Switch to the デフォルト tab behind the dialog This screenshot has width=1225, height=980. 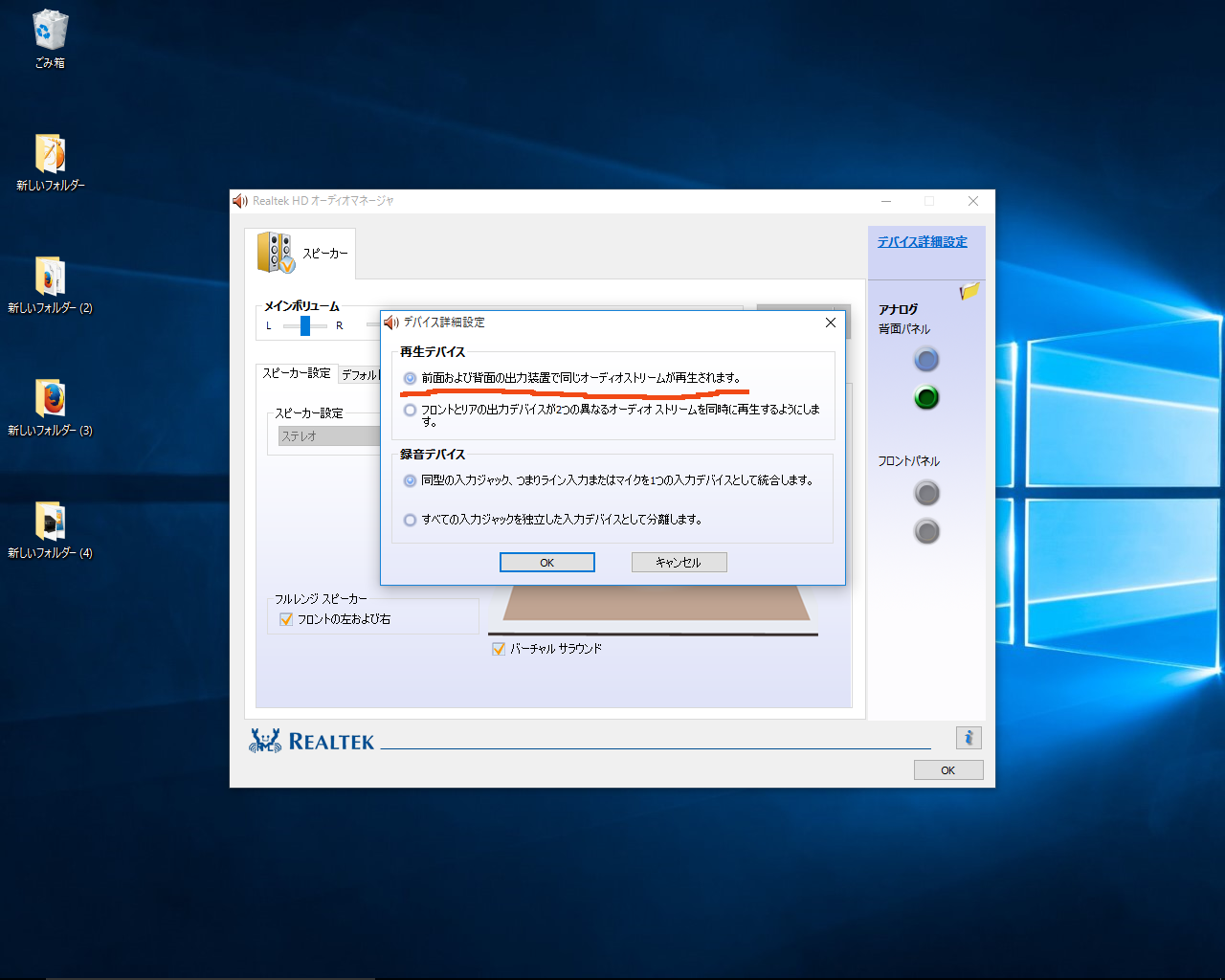click(x=360, y=374)
